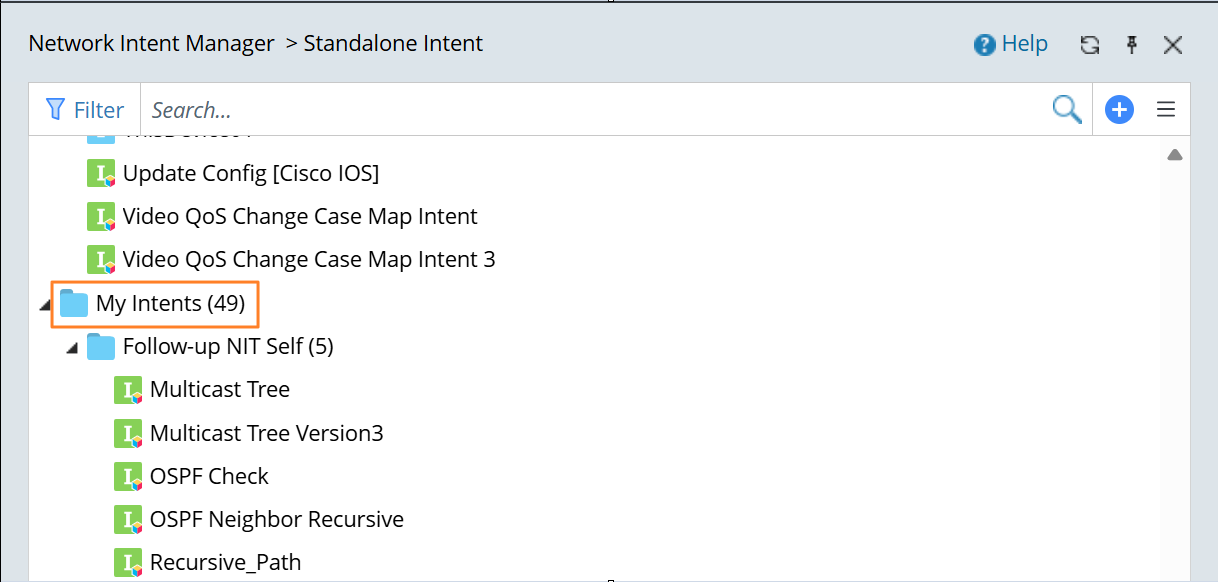Screen dimensions: 1218x582
Task: Click the scroll up arrow
Action: tap(1175, 155)
